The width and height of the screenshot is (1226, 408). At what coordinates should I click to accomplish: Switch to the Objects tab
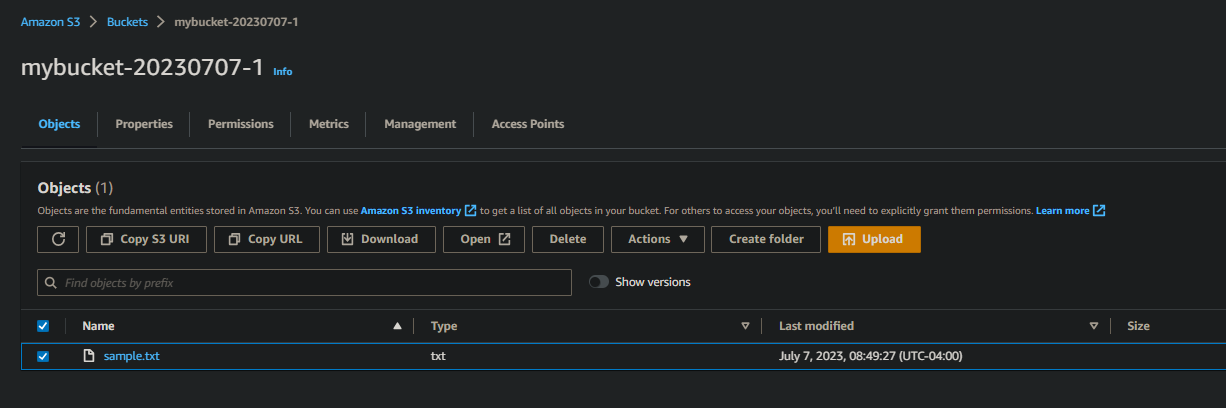point(59,124)
